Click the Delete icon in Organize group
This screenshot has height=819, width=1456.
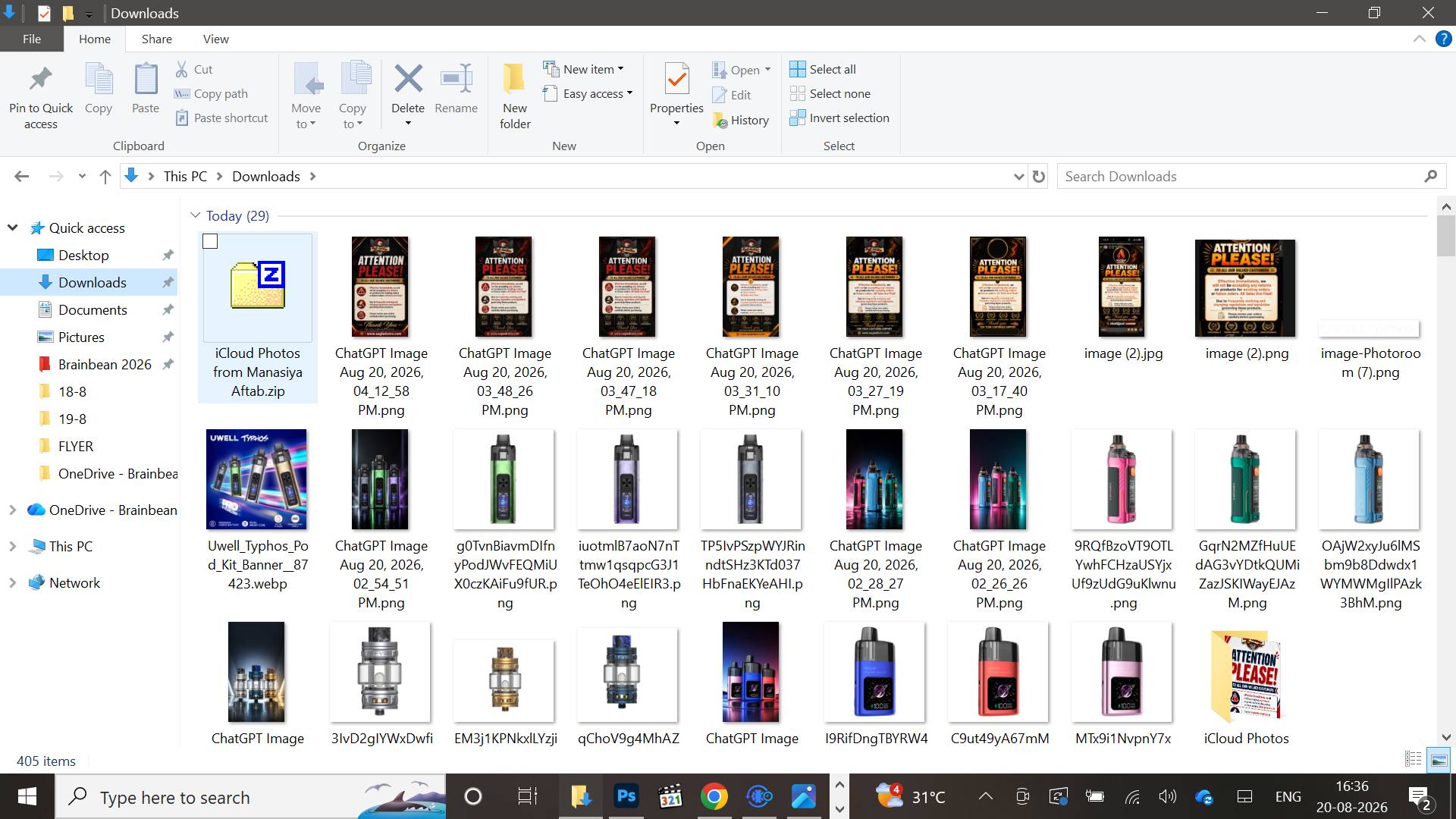pyautogui.click(x=408, y=79)
